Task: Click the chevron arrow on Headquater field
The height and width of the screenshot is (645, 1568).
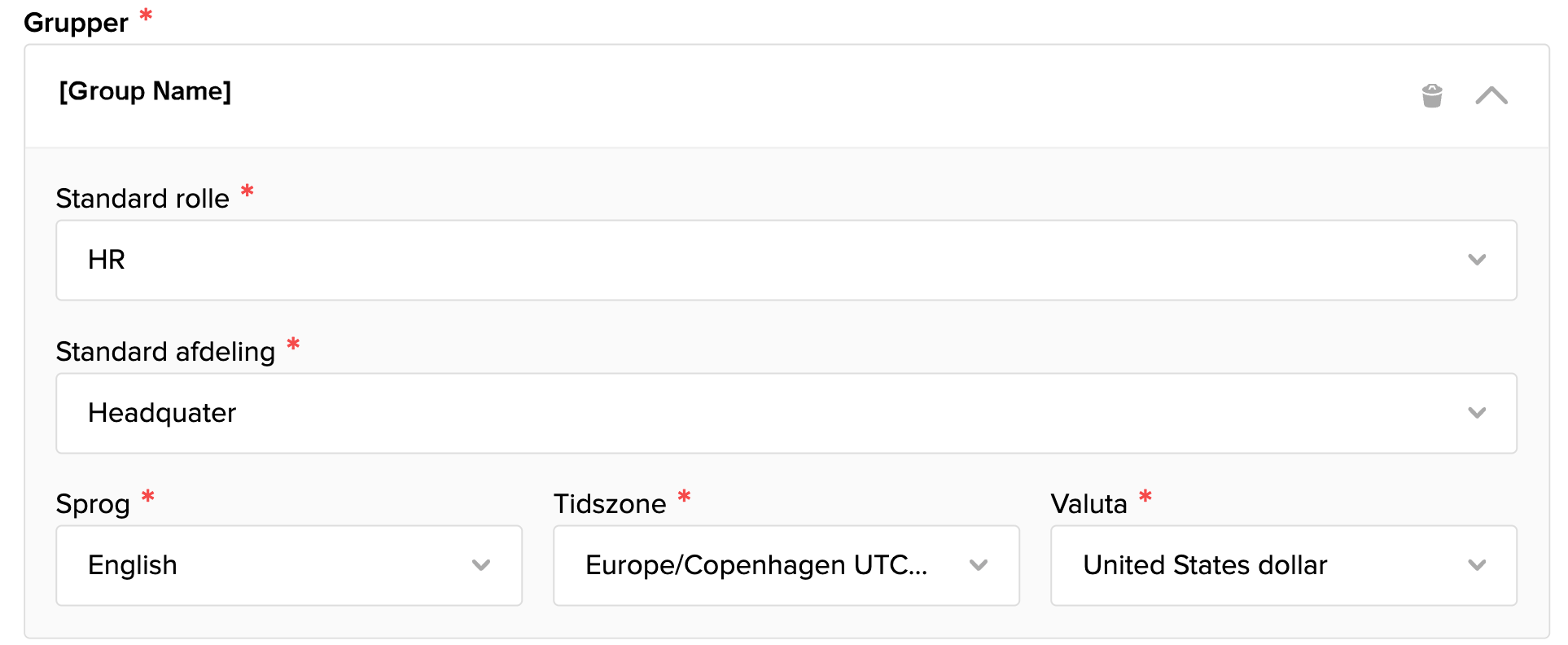Action: (x=1478, y=413)
